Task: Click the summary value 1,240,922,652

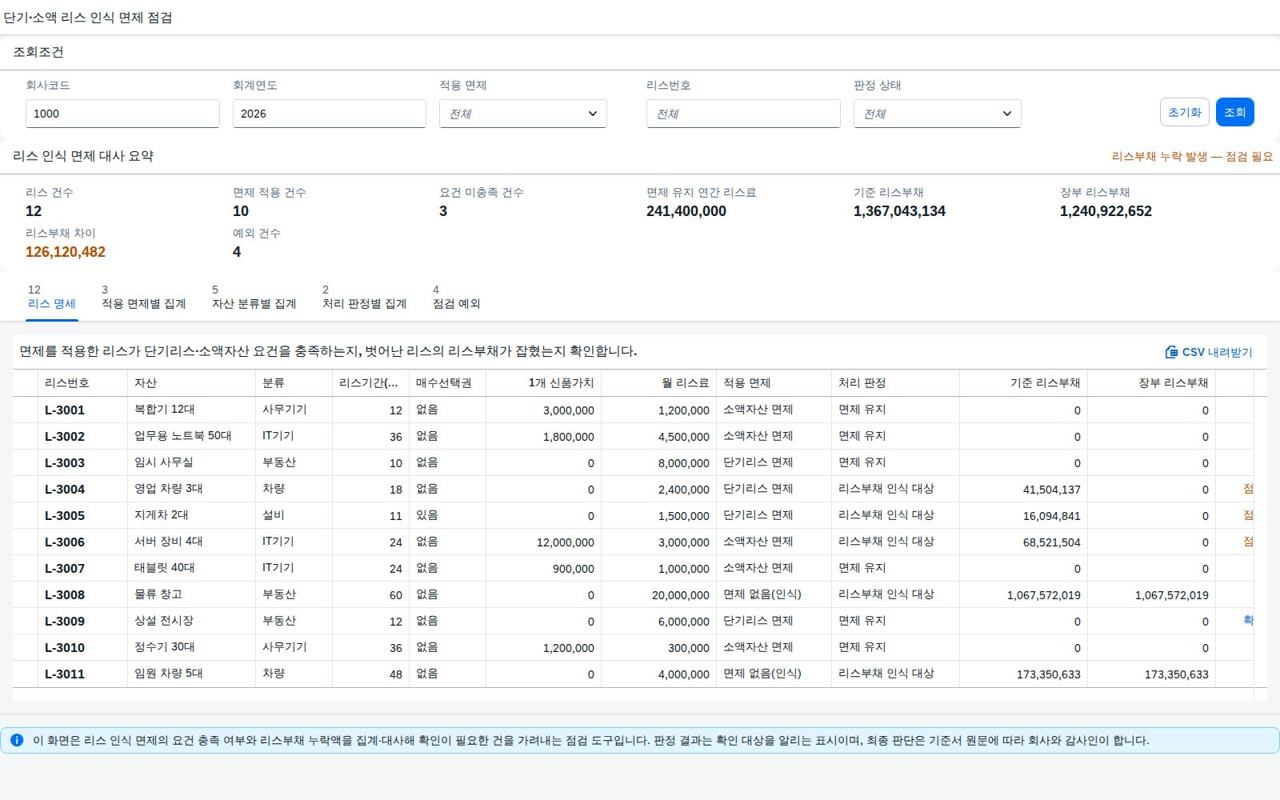Action: pyautogui.click(x=1106, y=211)
